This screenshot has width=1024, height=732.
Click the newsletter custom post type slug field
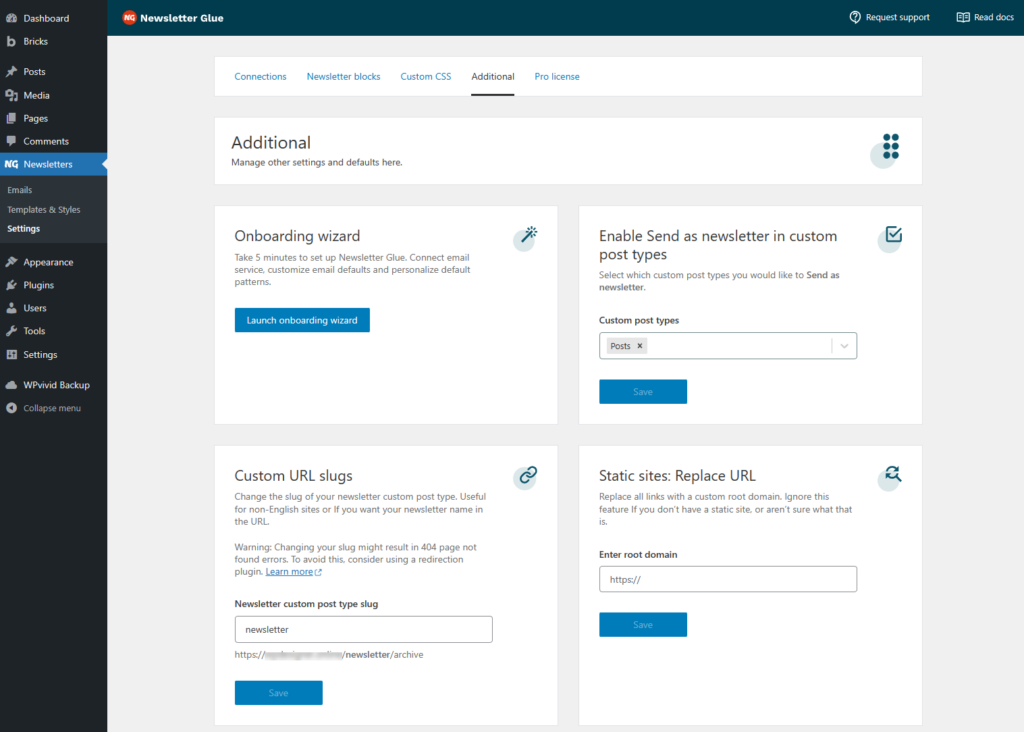pos(363,629)
